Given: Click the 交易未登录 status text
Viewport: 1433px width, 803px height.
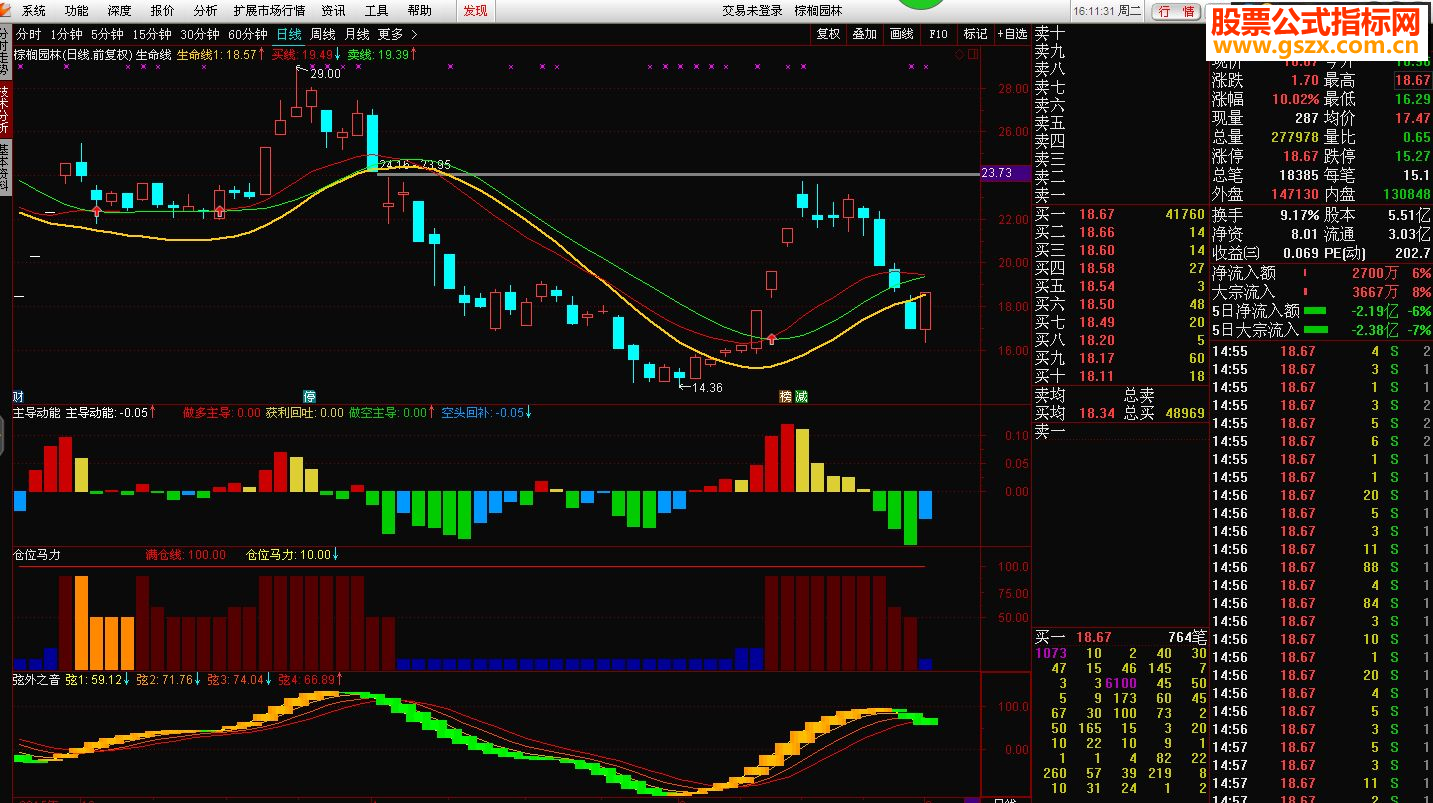Looking at the screenshot, I should point(752,11).
